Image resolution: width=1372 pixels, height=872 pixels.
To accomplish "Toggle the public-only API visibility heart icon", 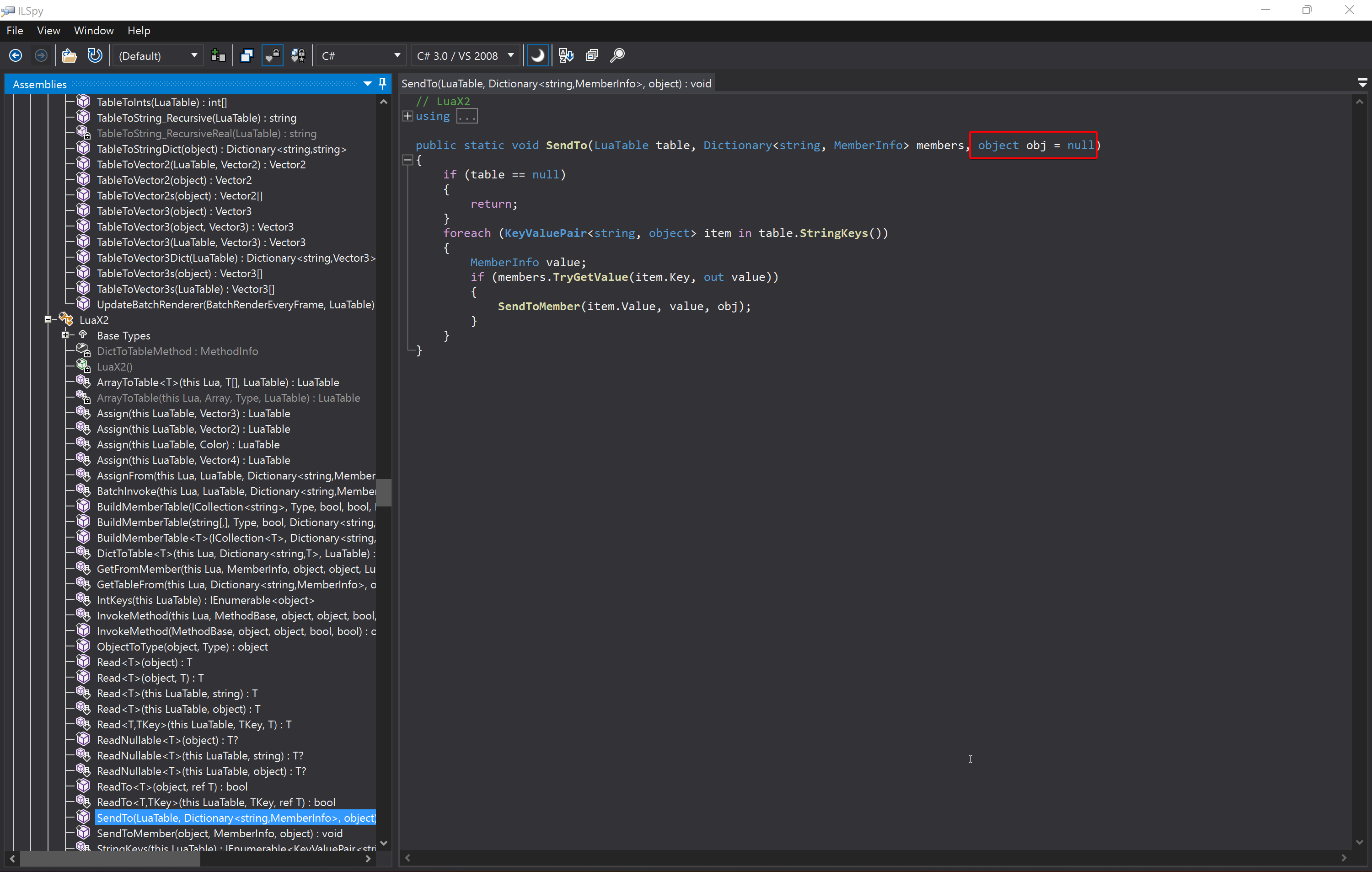I will click(x=273, y=55).
